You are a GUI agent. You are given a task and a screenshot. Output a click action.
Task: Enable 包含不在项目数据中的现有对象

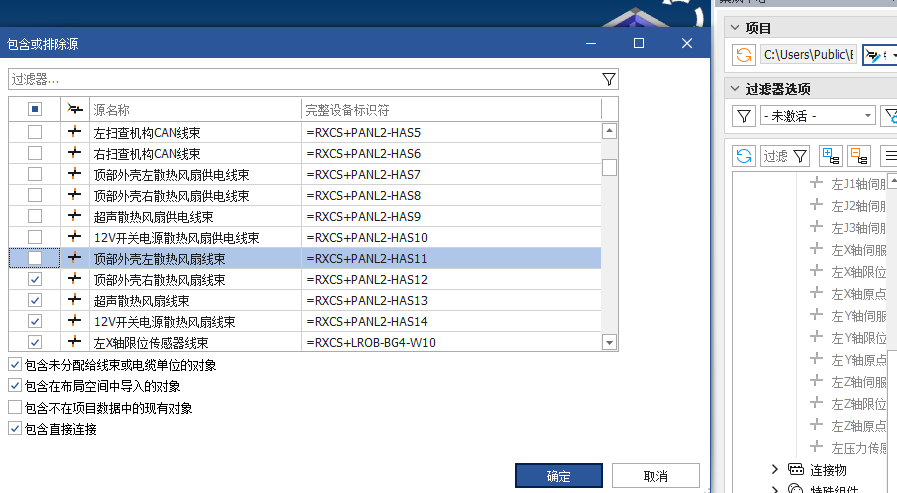coord(15,407)
